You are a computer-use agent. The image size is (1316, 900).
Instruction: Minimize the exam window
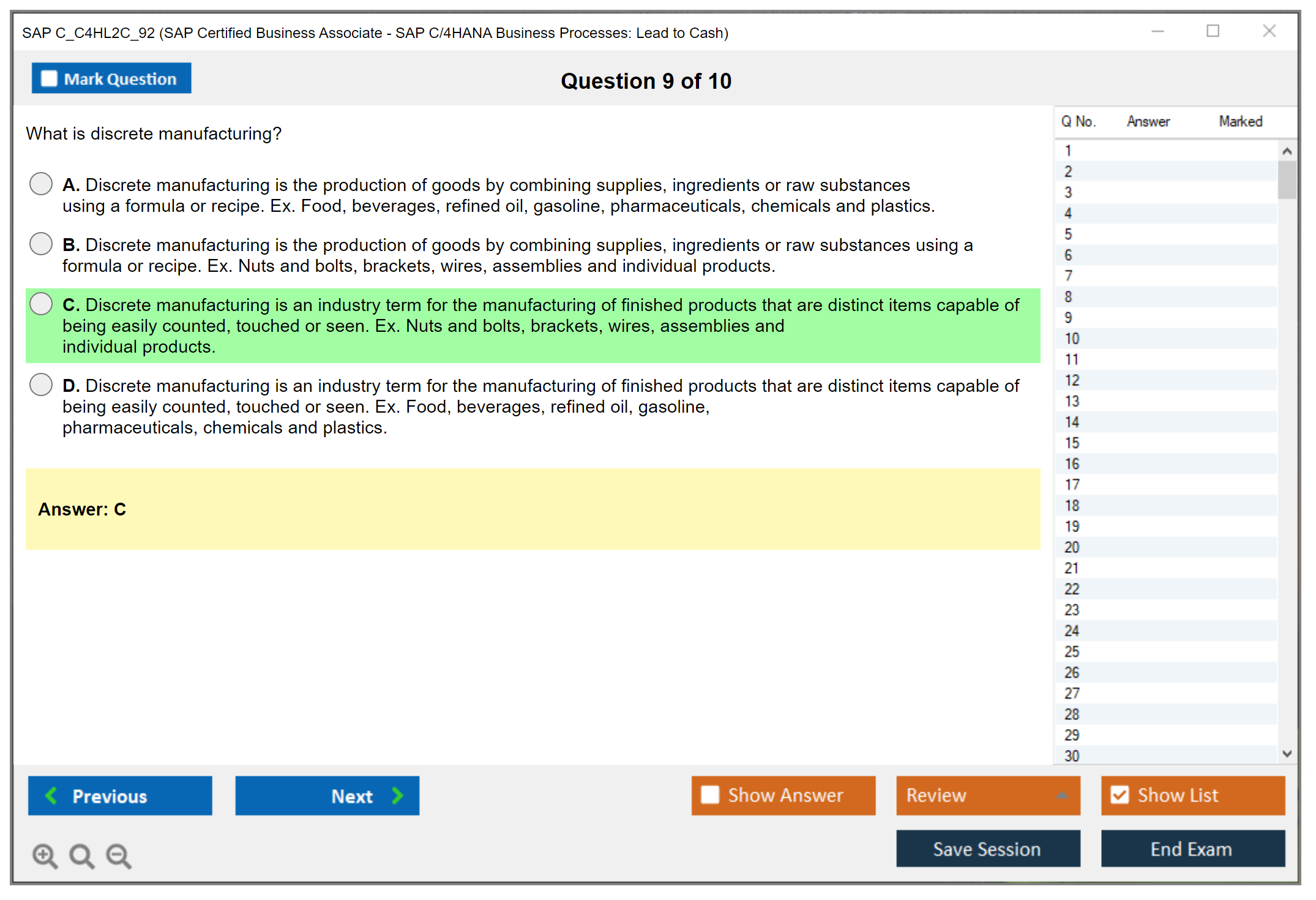[x=1157, y=31]
